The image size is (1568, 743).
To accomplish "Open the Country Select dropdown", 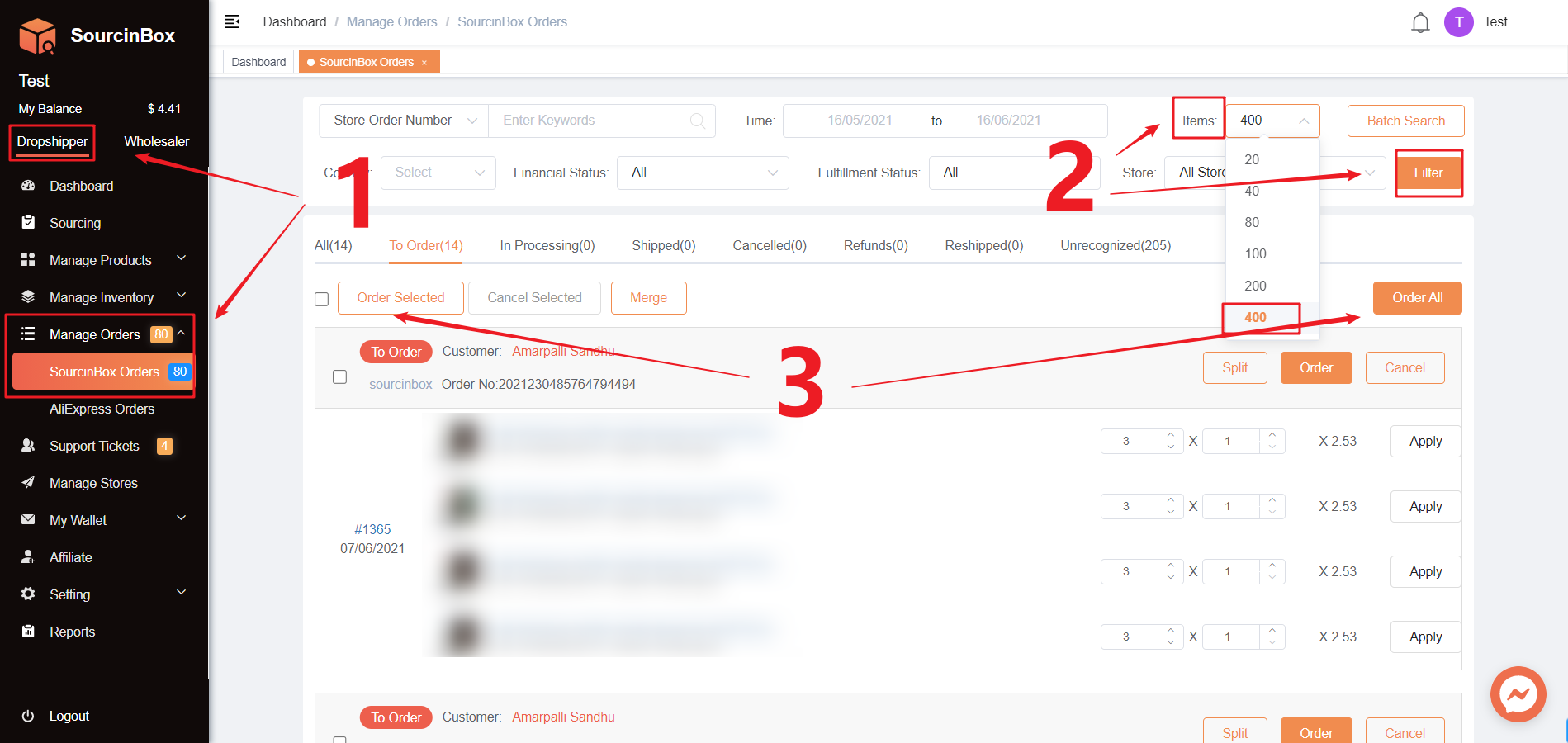I will 438,173.
